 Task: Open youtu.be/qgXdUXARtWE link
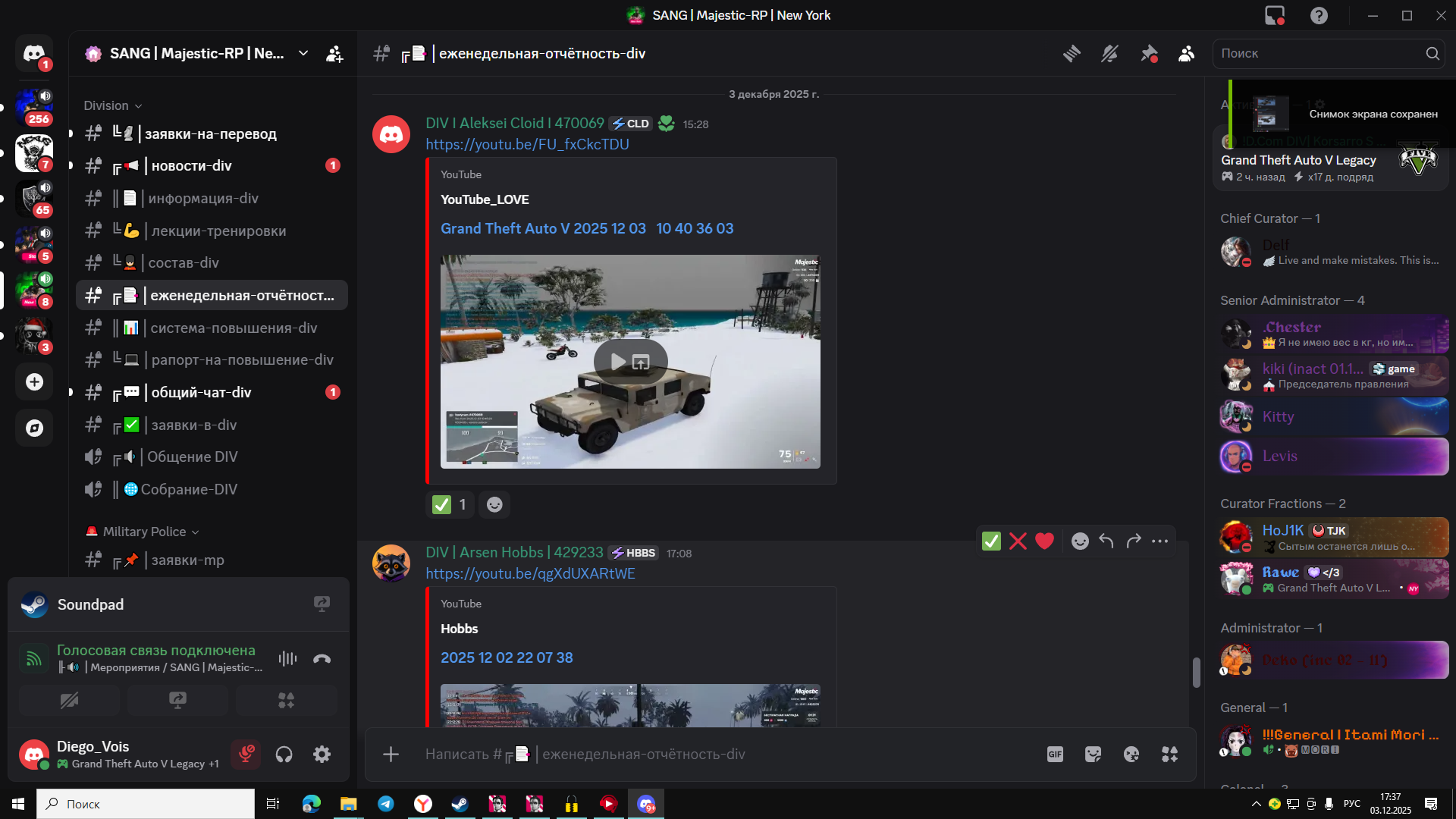(530, 574)
